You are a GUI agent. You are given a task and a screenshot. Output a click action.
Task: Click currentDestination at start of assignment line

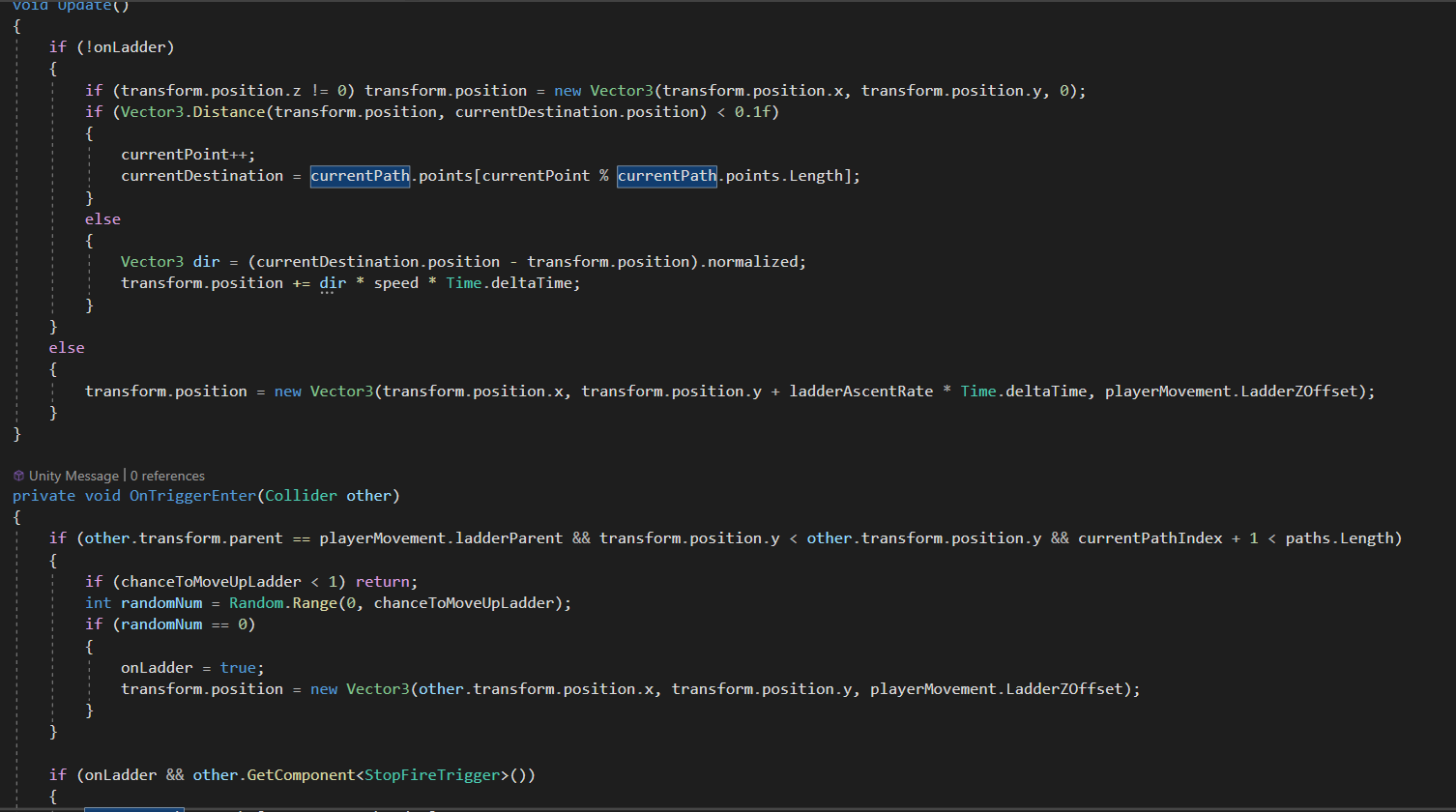tap(201, 176)
